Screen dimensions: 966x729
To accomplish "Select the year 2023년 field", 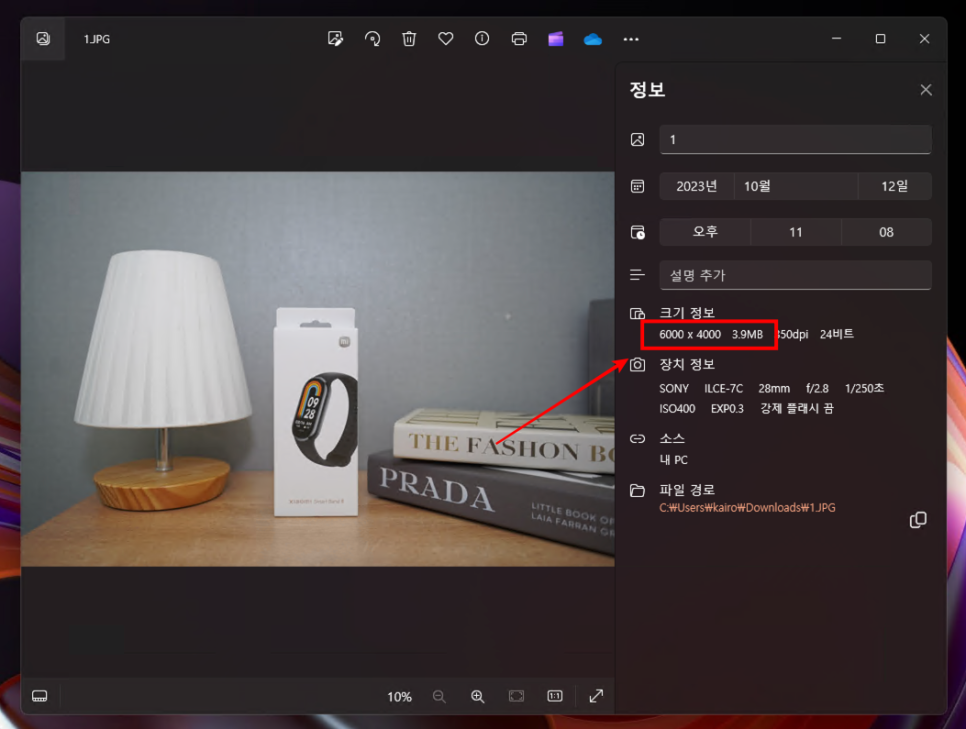I will coord(697,186).
